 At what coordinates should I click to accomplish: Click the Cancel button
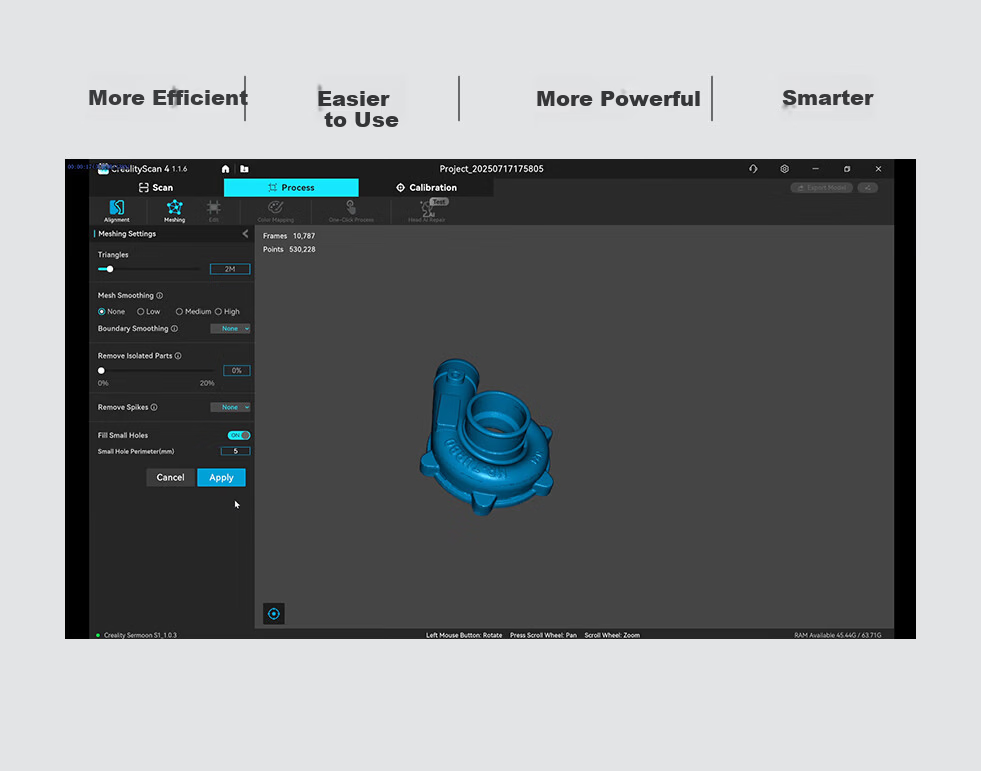(x=170, y=477)
